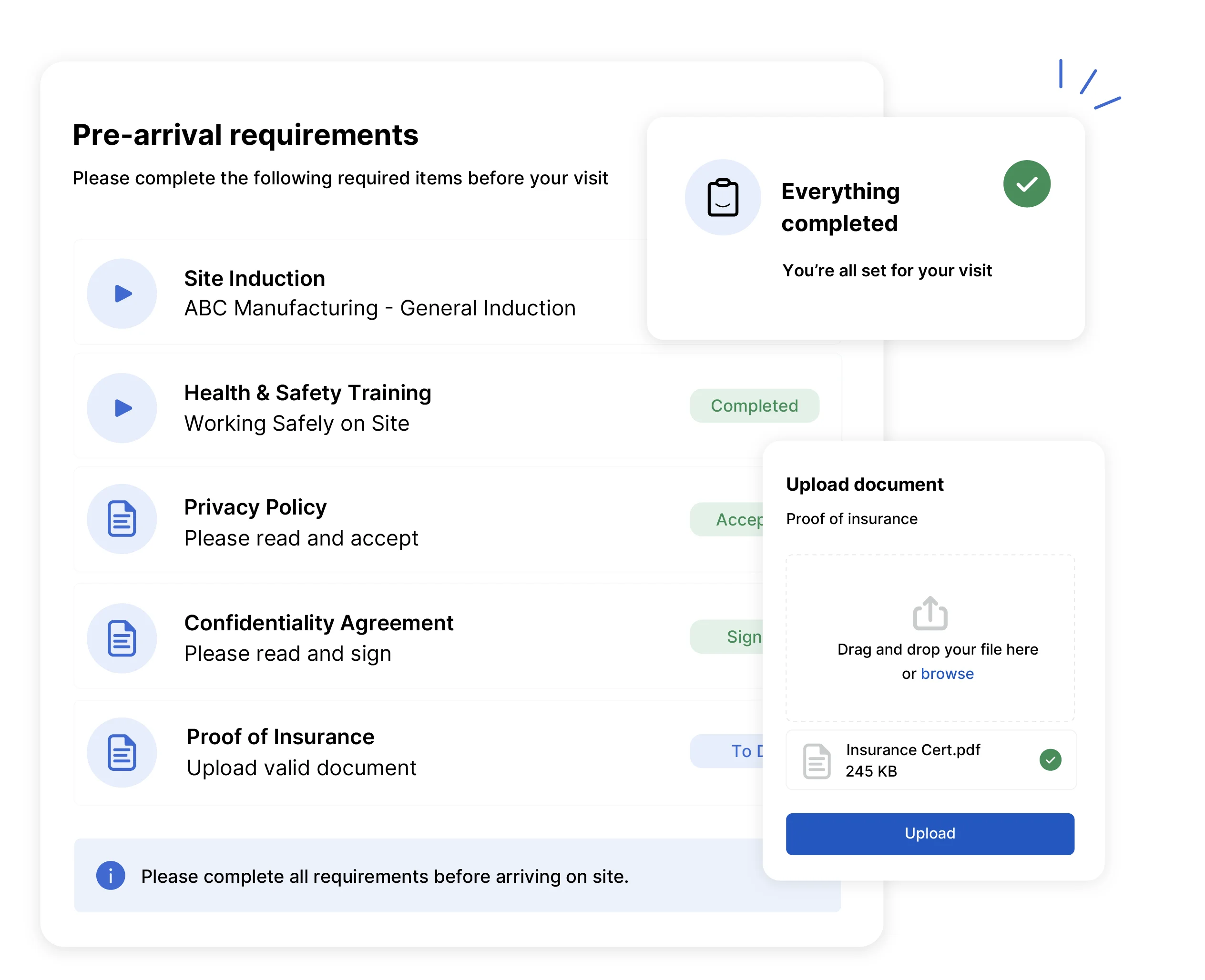The image size is (1205, 980).
Task: Click the Privacy Policy title
Action: tap(255, 507)
